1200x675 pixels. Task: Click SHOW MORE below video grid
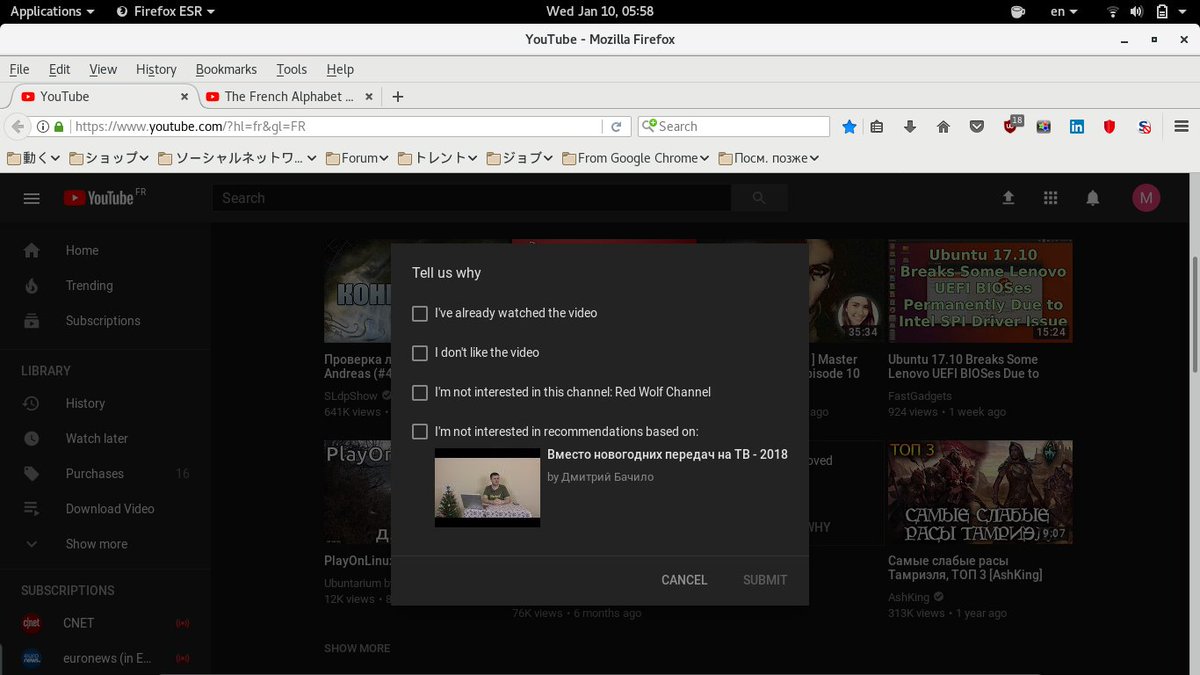[357, 648]
